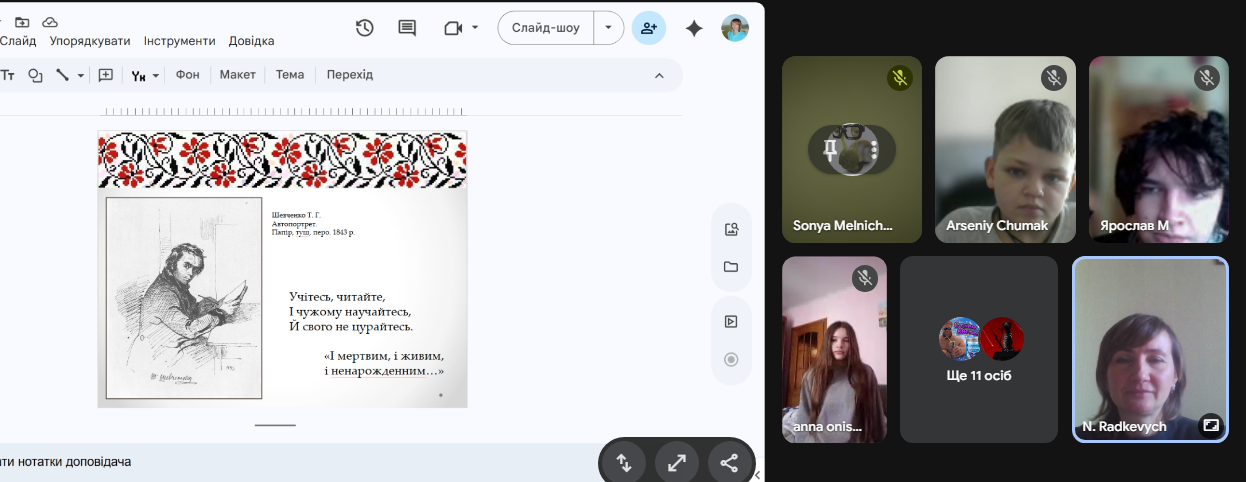Click the share overlay button
The image size is (1246, 482).
729,463
